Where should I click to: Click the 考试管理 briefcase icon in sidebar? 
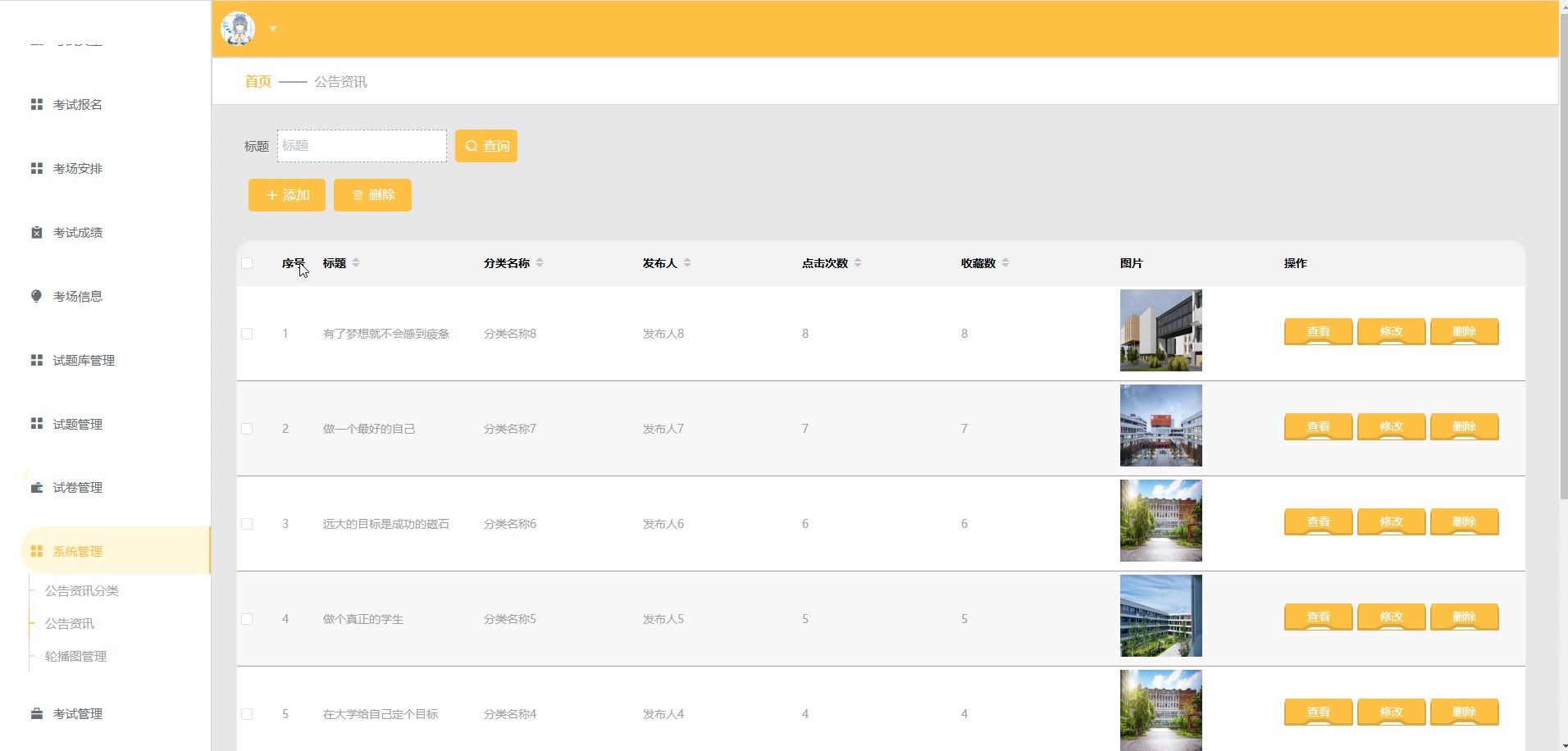tap(37, 713)
